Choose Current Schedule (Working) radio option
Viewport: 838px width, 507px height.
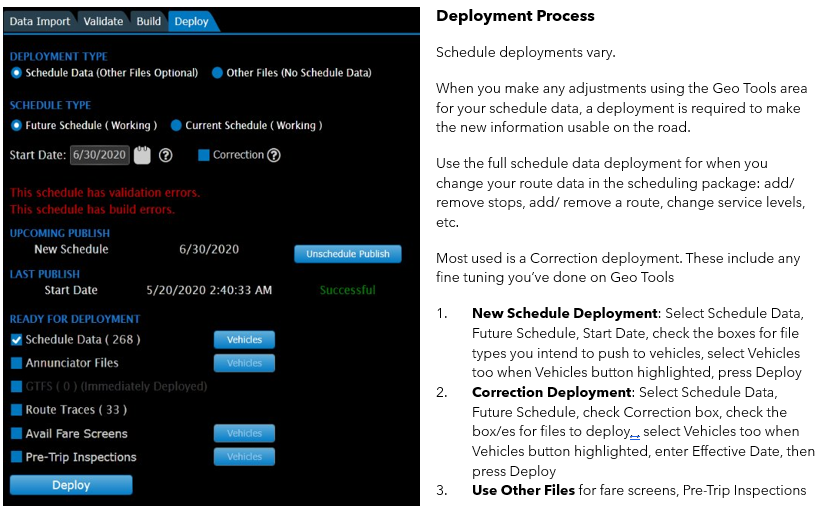pos(176,126)
